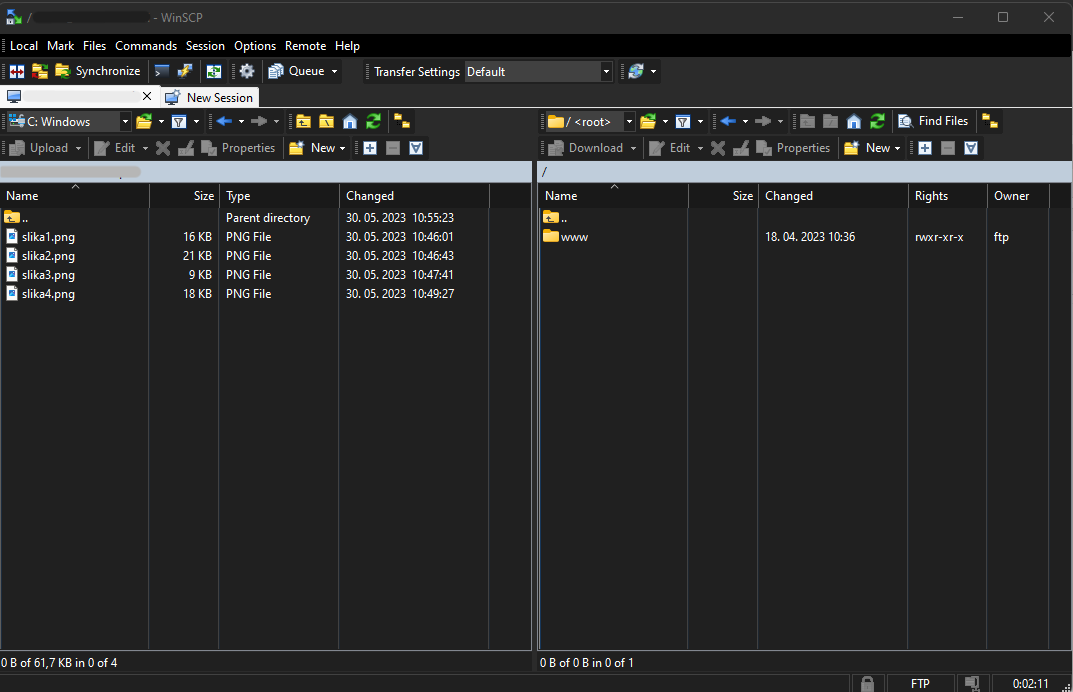Open the New Session tab
This screenshot has height=692, width=1073.
click(210, 97)
